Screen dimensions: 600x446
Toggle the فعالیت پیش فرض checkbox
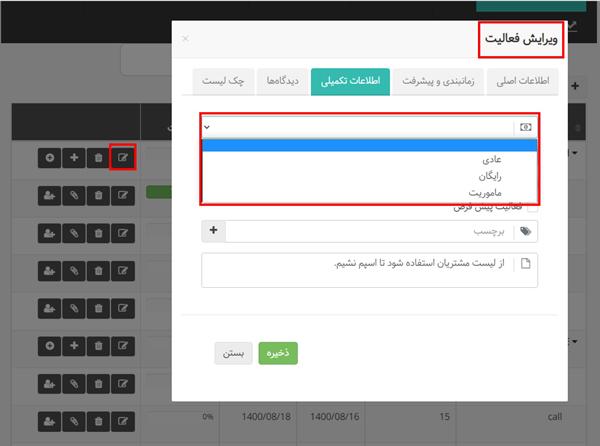pos(532,207)
